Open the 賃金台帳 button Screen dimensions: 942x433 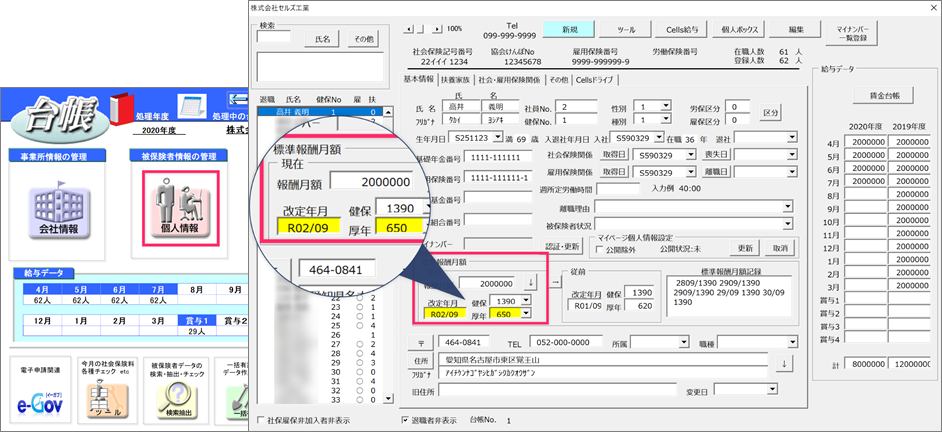883,95
